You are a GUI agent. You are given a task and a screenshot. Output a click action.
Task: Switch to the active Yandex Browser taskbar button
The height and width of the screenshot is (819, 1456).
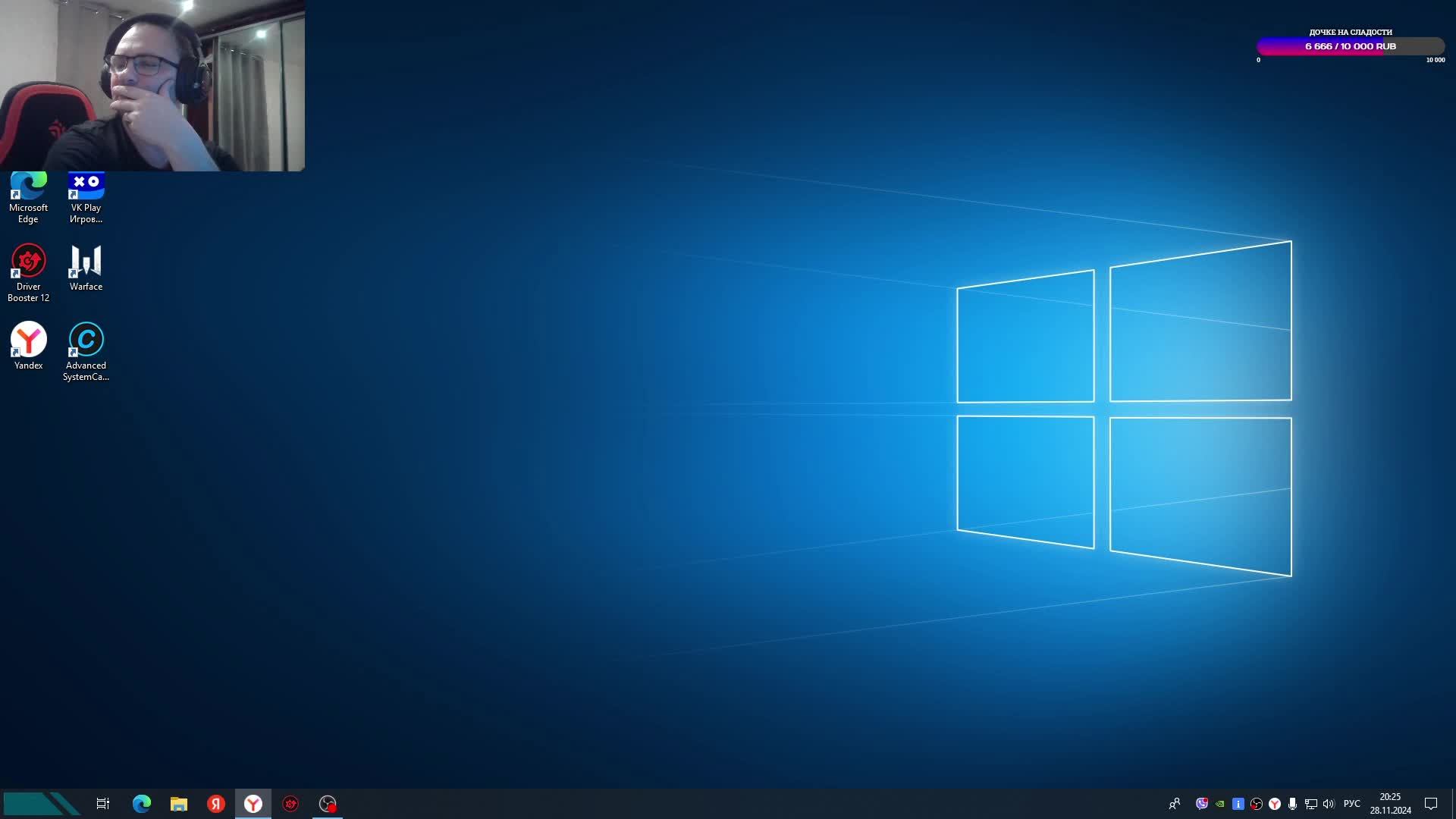(253, 804)
